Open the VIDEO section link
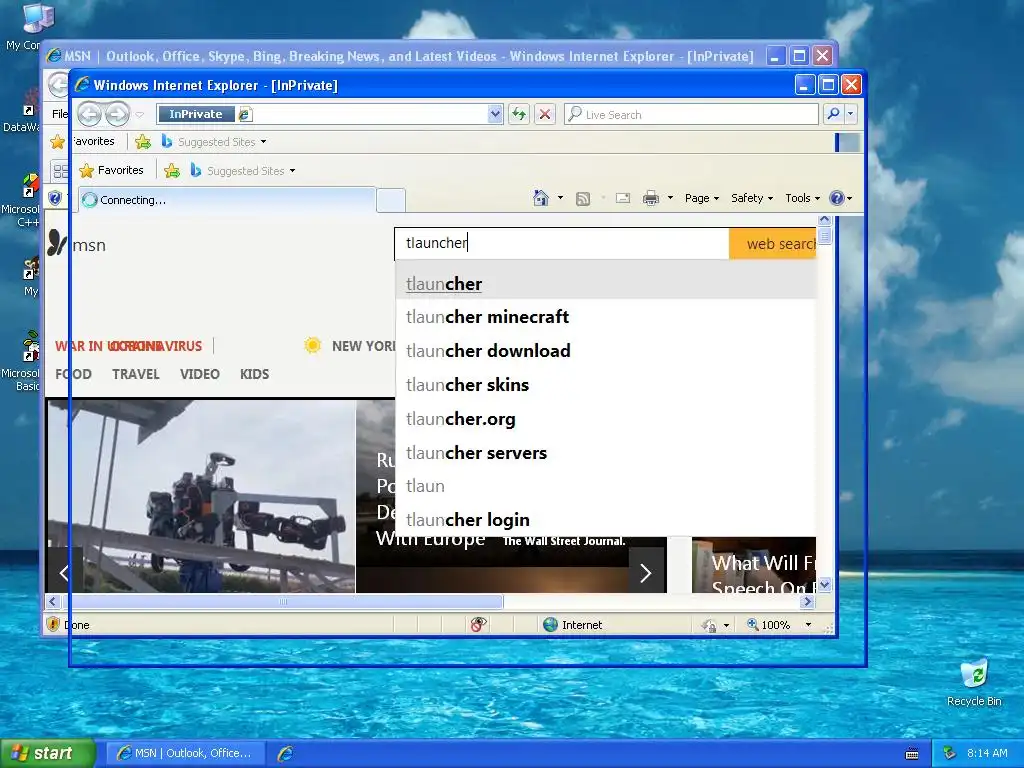 (200, 374)
